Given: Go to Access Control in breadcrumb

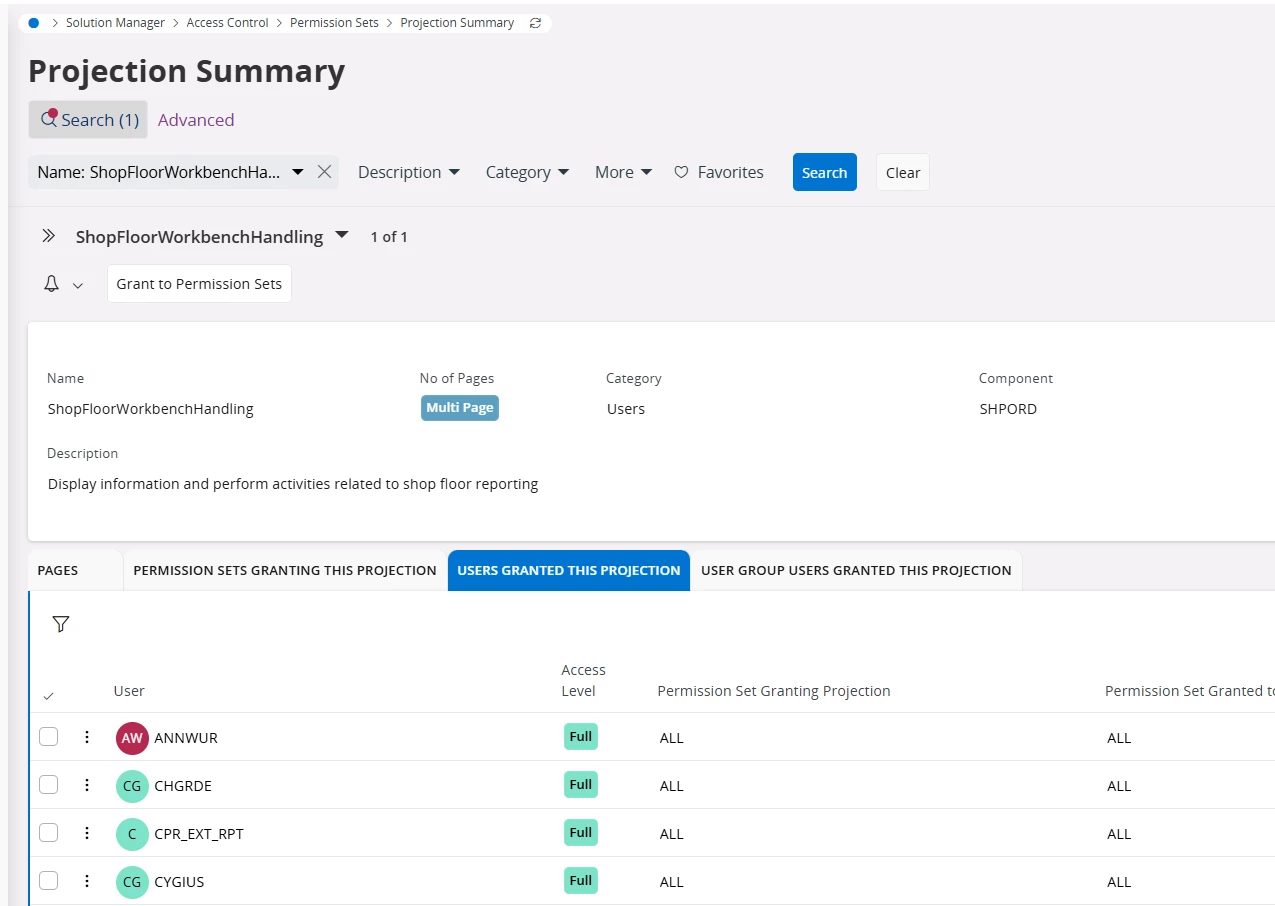Looking at the screenshot, I should click(228, 23).
